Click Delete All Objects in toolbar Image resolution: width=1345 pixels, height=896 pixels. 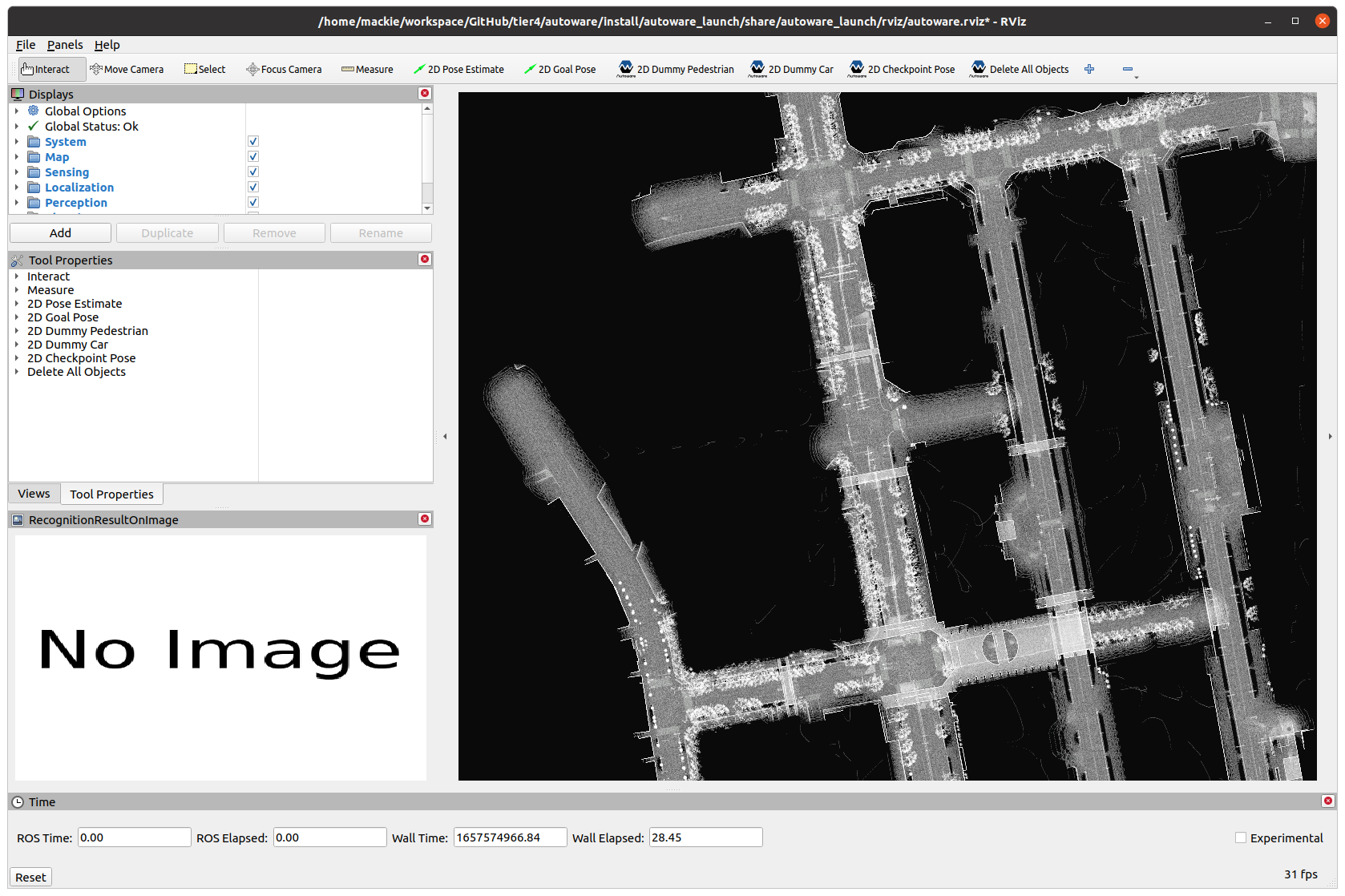click(x=1020, y=70)
